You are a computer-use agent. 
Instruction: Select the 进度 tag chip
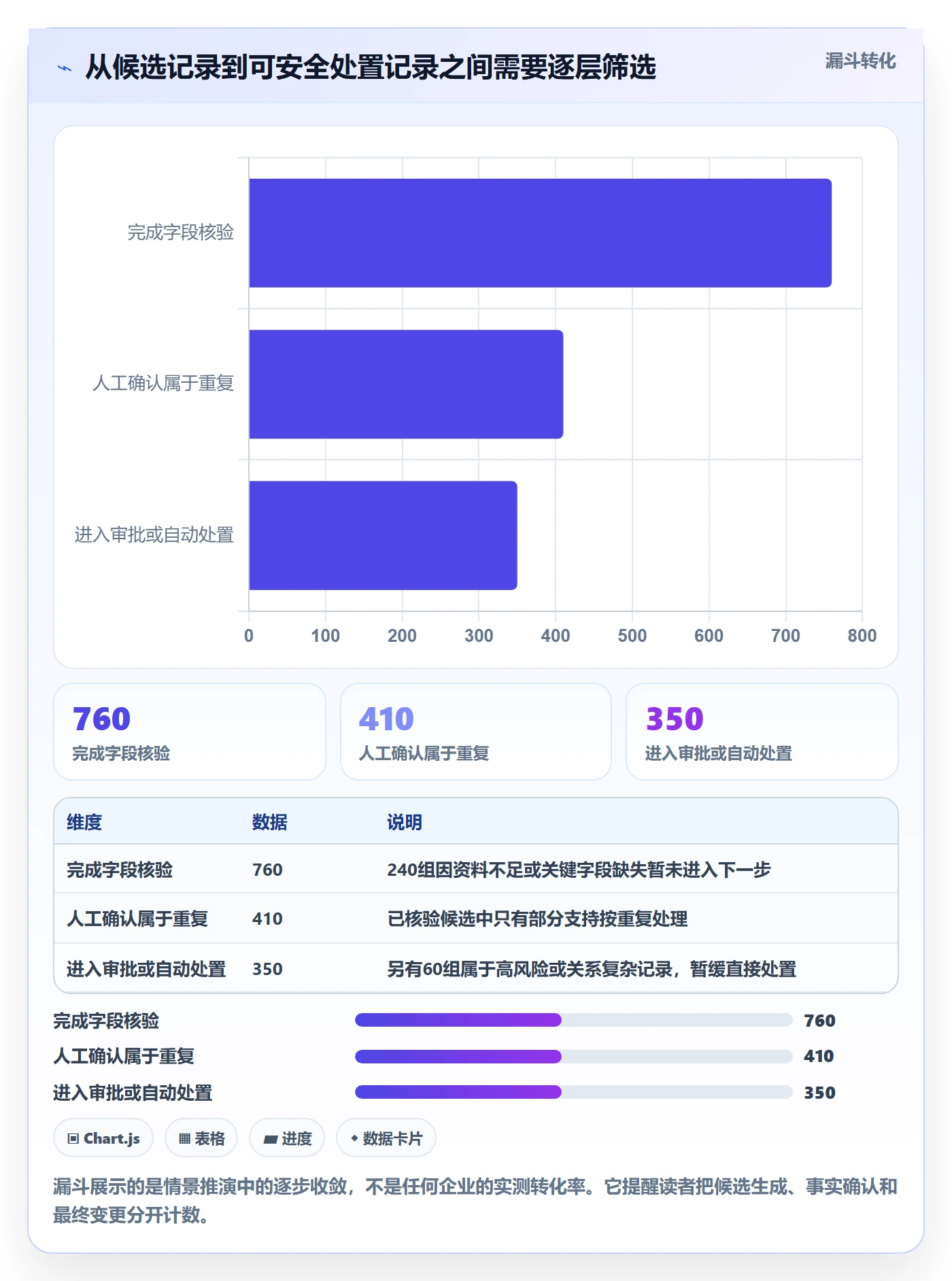click(287, 1138)
